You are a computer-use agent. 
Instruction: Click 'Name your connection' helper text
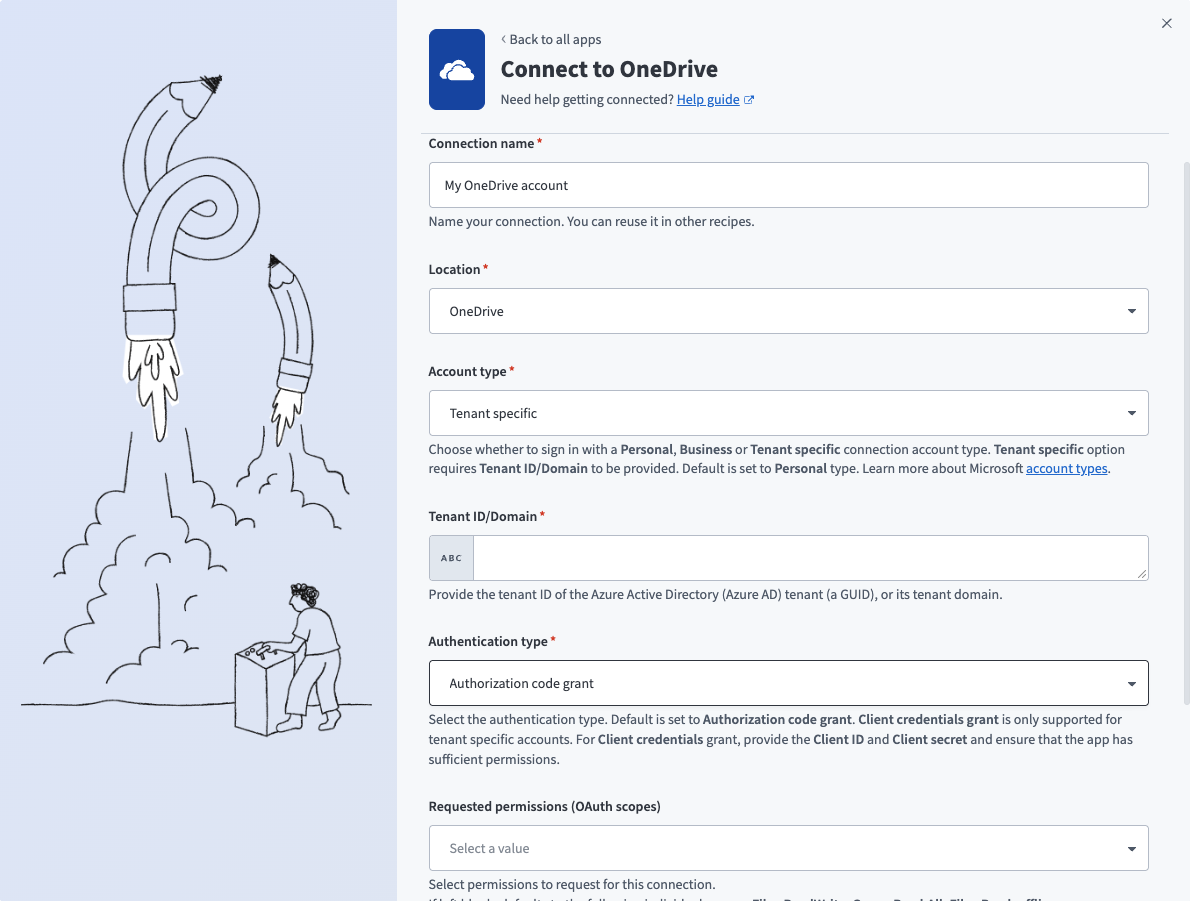click(591, 222)
